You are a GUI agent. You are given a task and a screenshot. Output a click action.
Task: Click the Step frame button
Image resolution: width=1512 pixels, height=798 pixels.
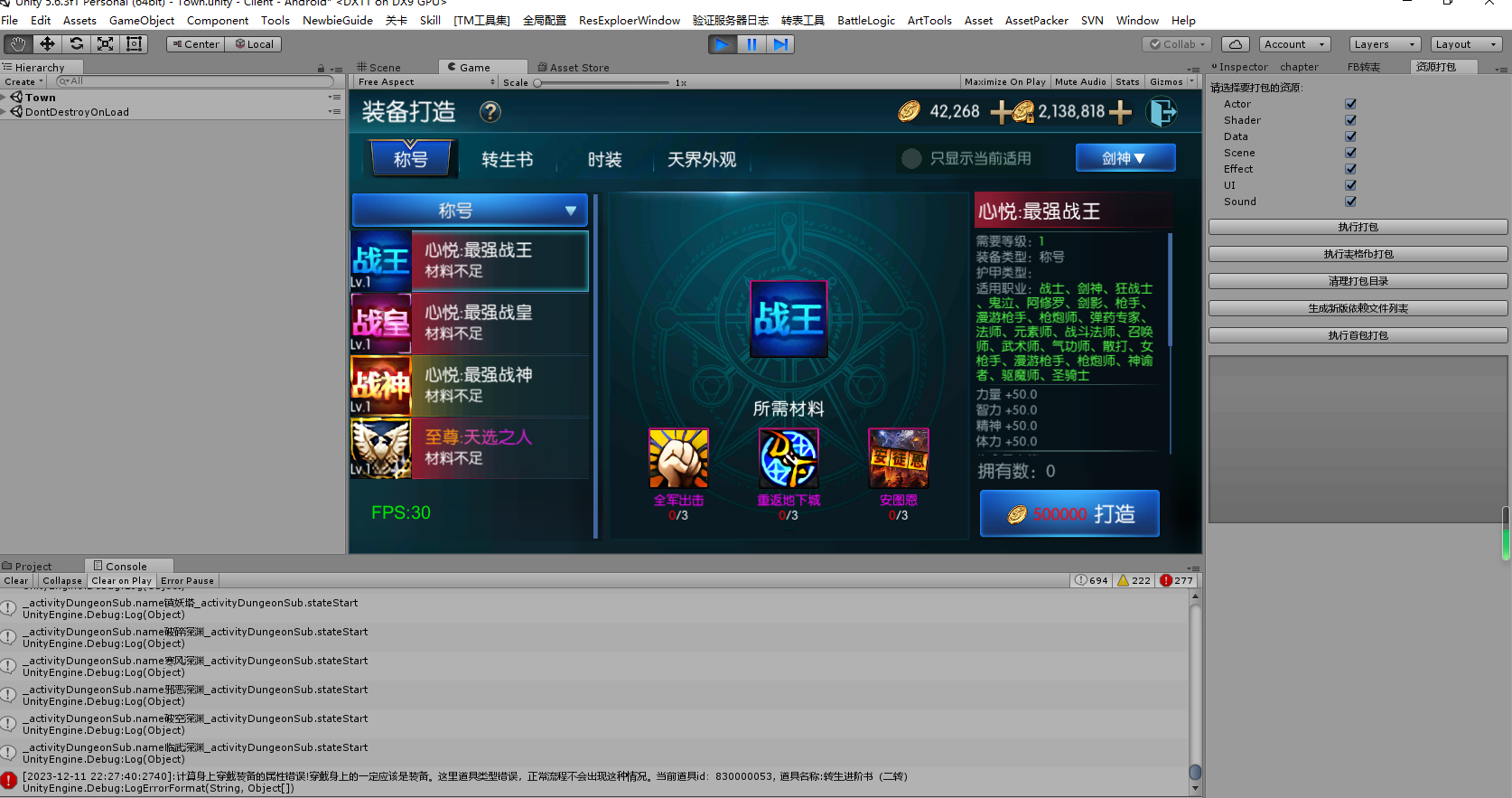780,44
